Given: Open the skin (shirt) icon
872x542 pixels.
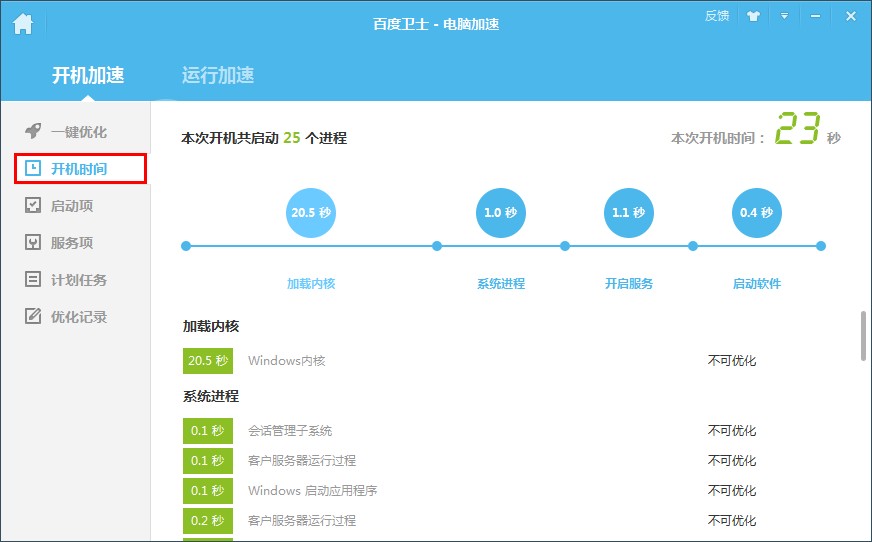Looking at the screenshot, I should tap(753, 16).
